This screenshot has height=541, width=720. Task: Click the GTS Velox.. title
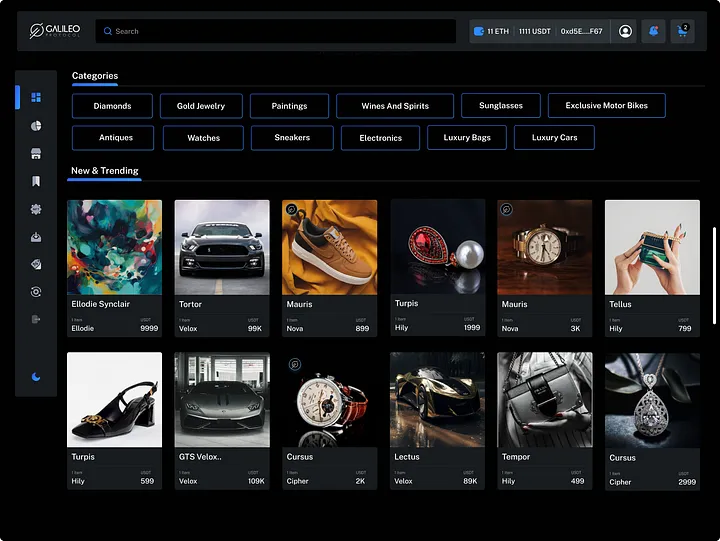tap(200, 457)
